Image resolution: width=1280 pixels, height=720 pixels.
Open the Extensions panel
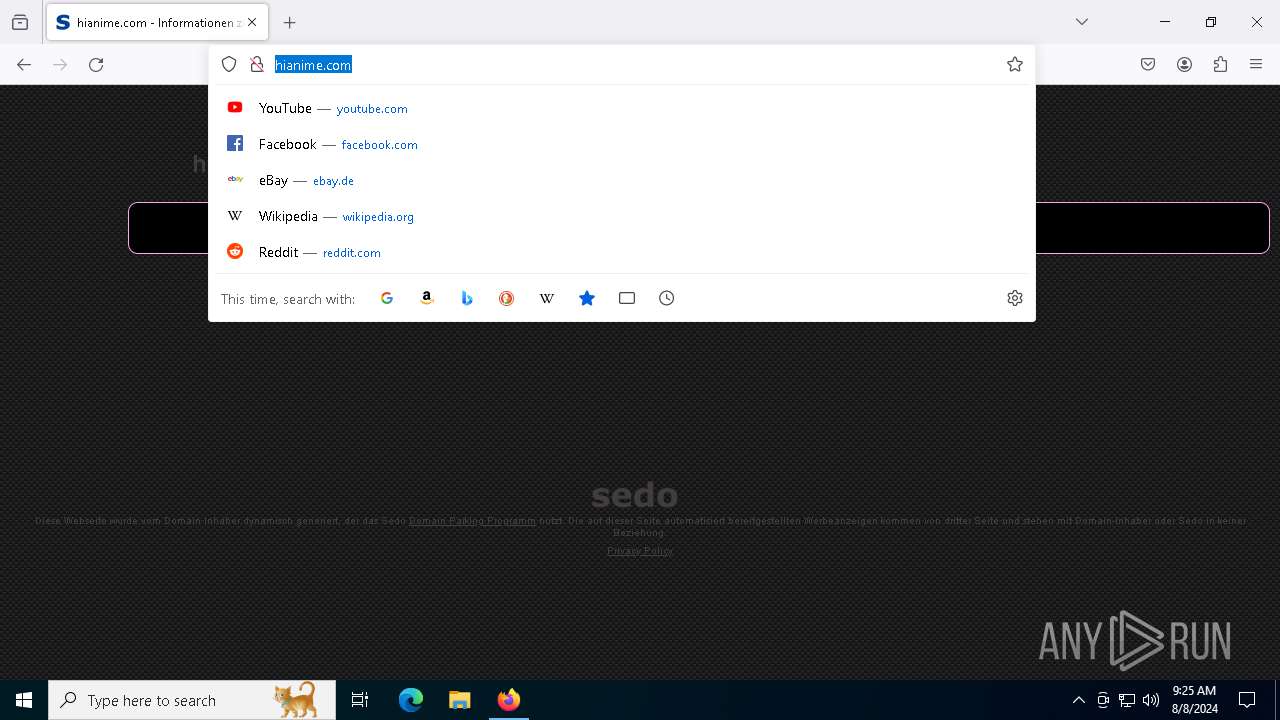1220,65
